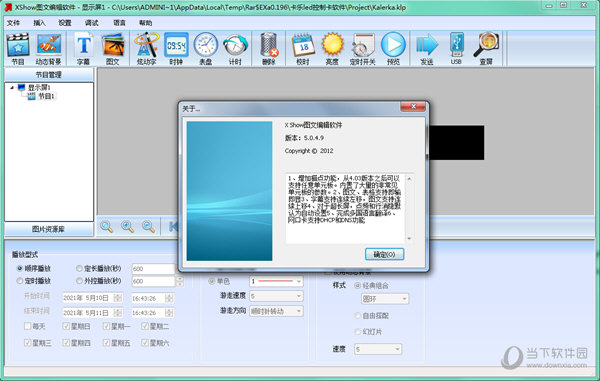
Task: Open the red line color dropdown
Action: tap(276, 282)
